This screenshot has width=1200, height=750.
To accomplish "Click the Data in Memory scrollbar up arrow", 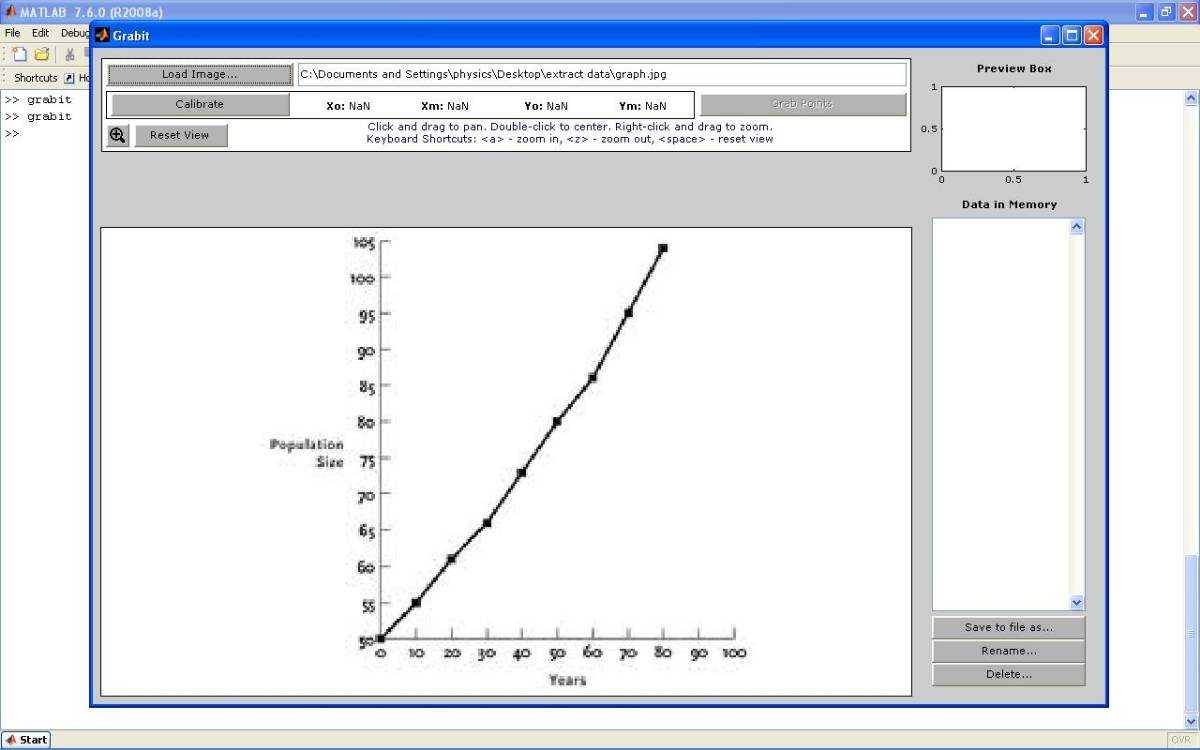I will (1077, 225).
